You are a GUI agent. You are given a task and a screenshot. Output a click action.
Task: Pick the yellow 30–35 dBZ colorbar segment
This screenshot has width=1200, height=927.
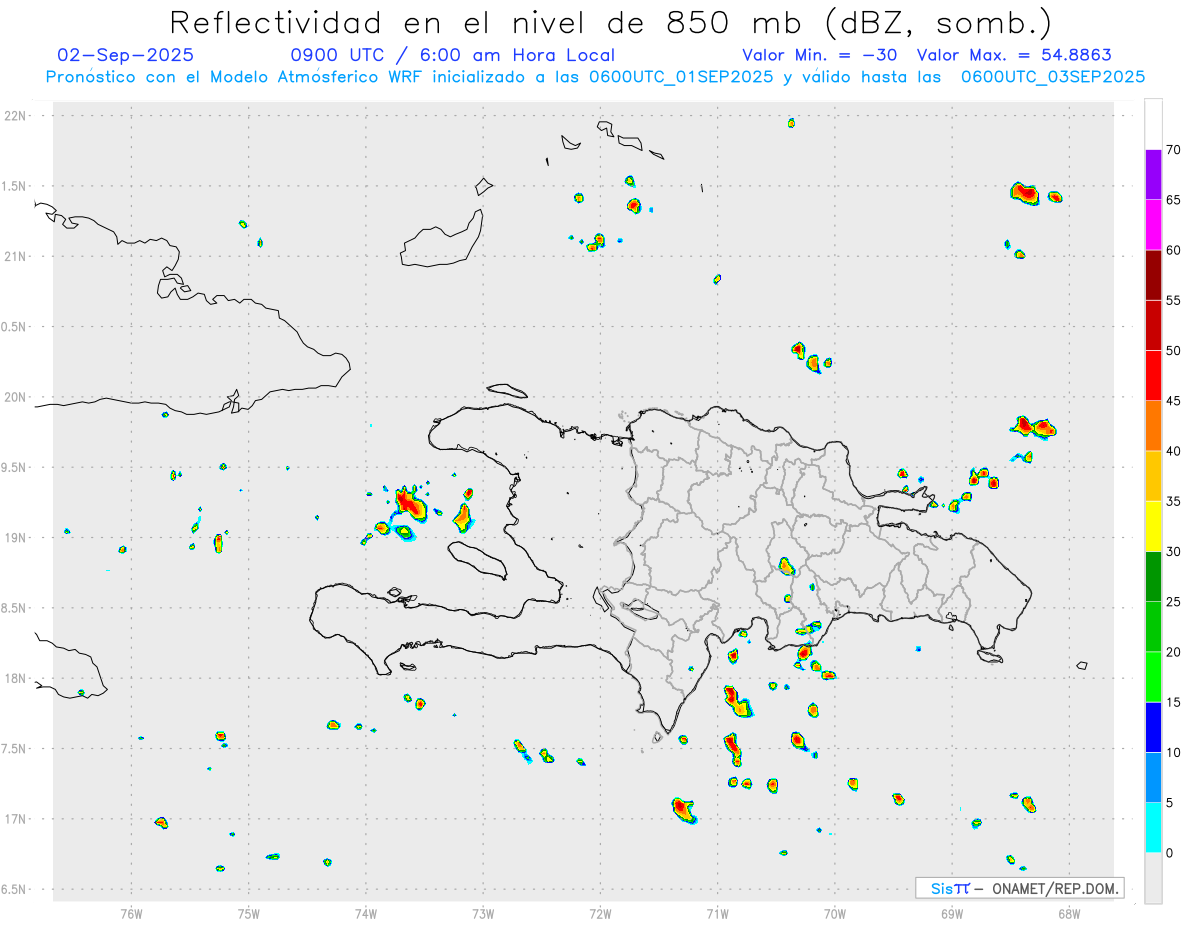tap(1153, 526)
